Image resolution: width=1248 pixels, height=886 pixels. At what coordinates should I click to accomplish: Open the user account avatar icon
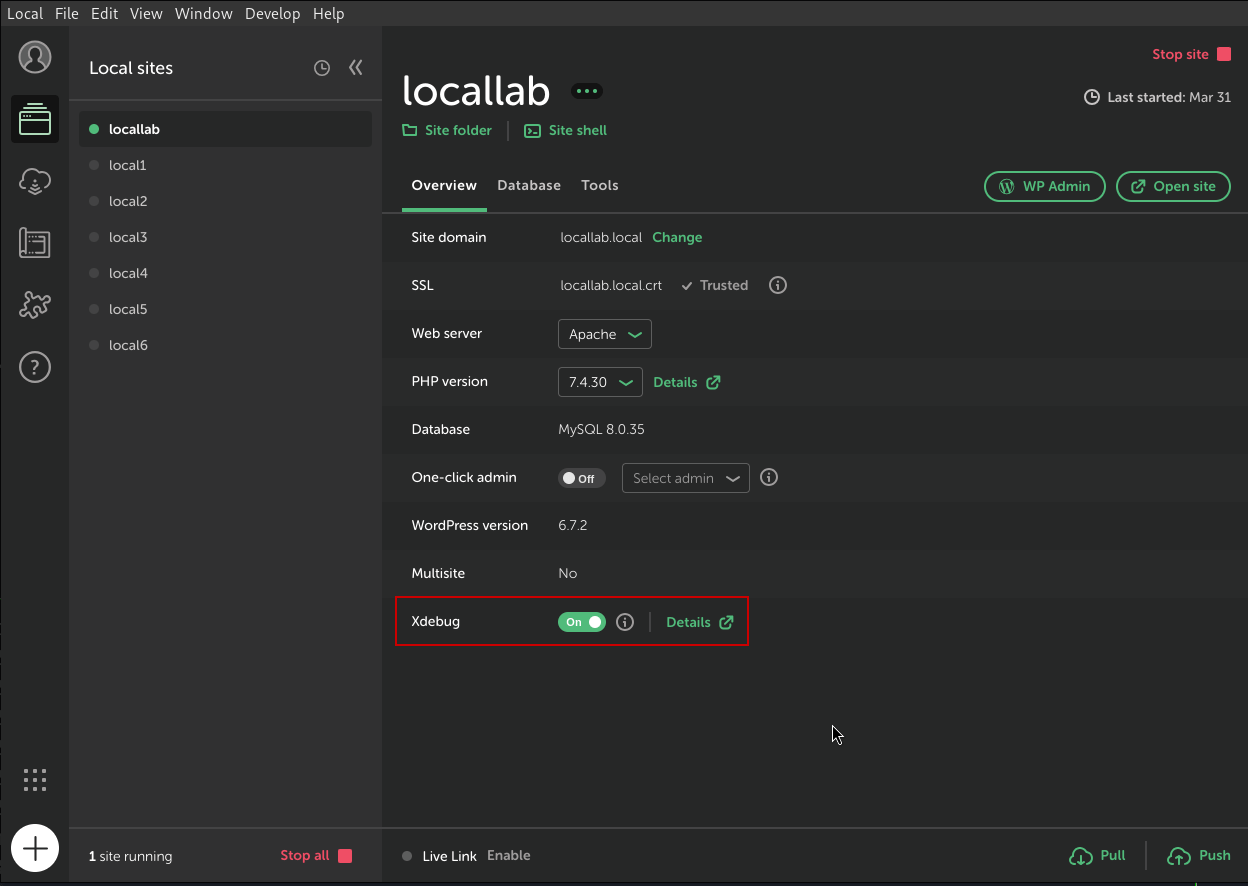(35, 57)
